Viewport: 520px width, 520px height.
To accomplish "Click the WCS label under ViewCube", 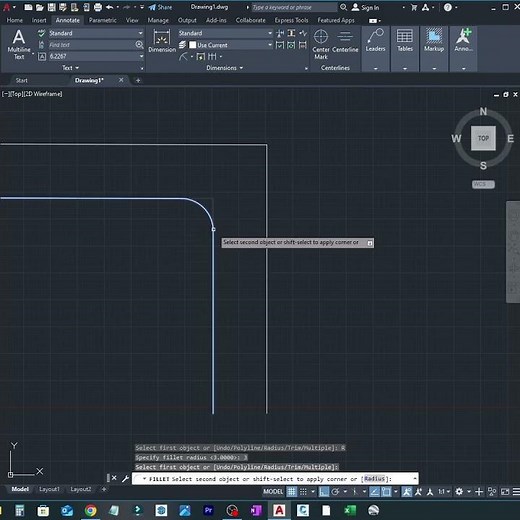I will (x=483, y=184).
